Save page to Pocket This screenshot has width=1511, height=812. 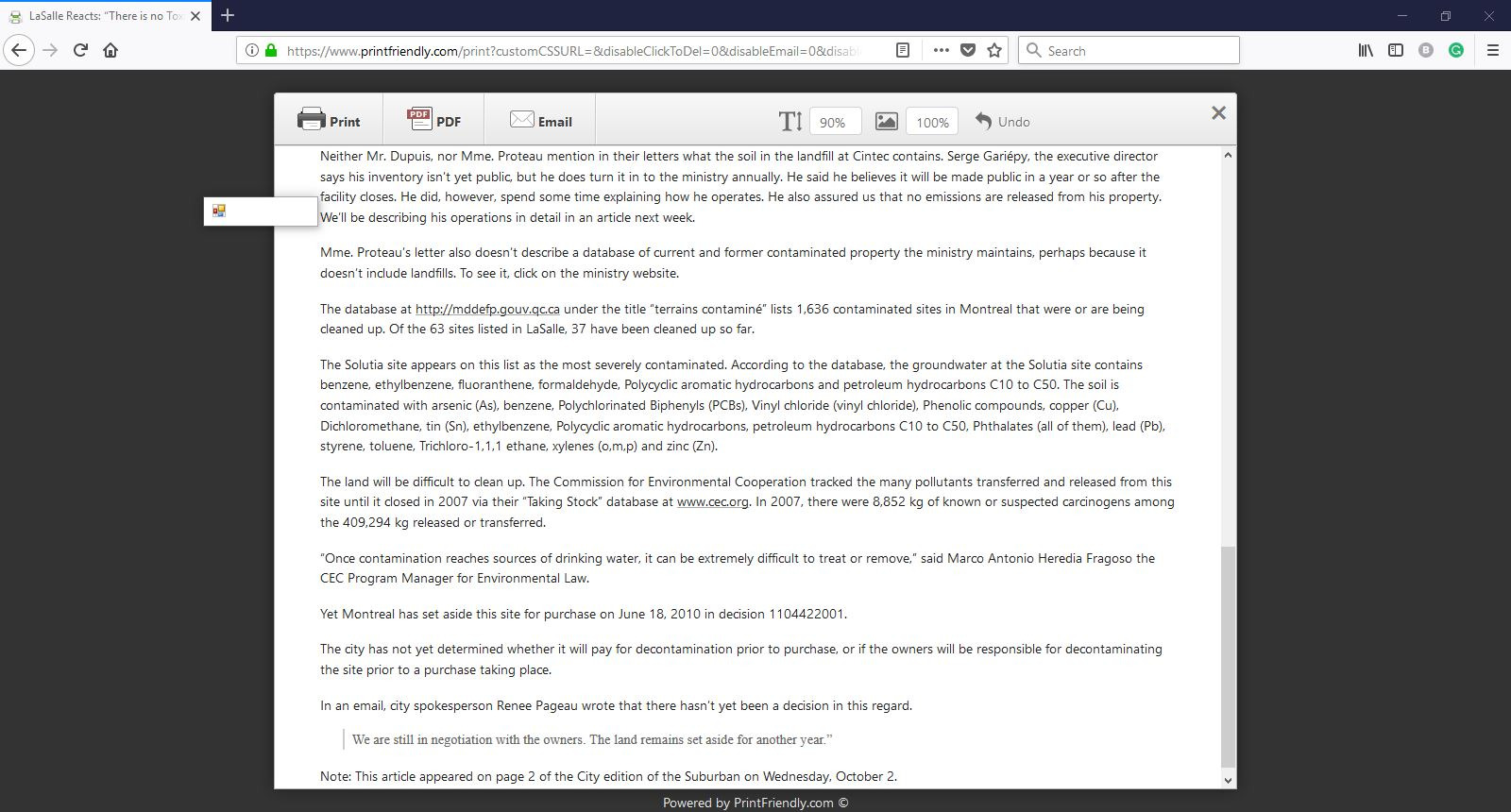[968, 50]
